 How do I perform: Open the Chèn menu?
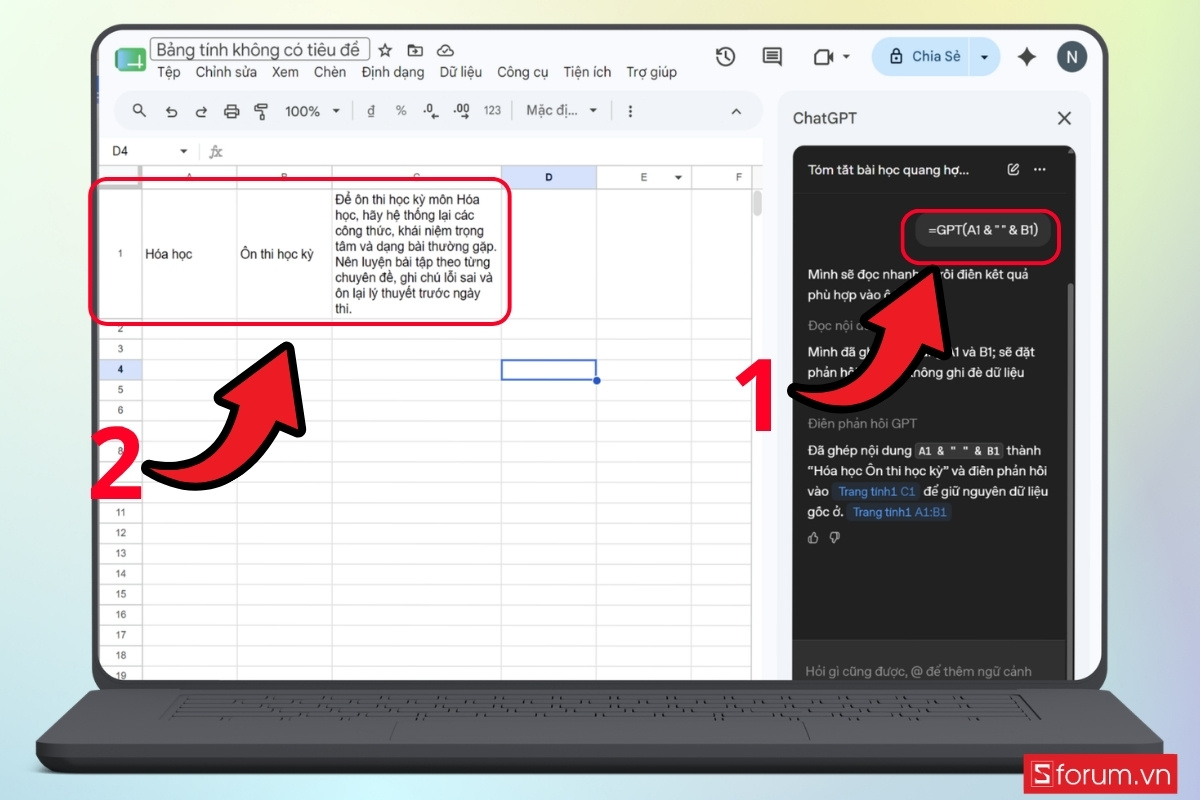[x=330, y=72]
